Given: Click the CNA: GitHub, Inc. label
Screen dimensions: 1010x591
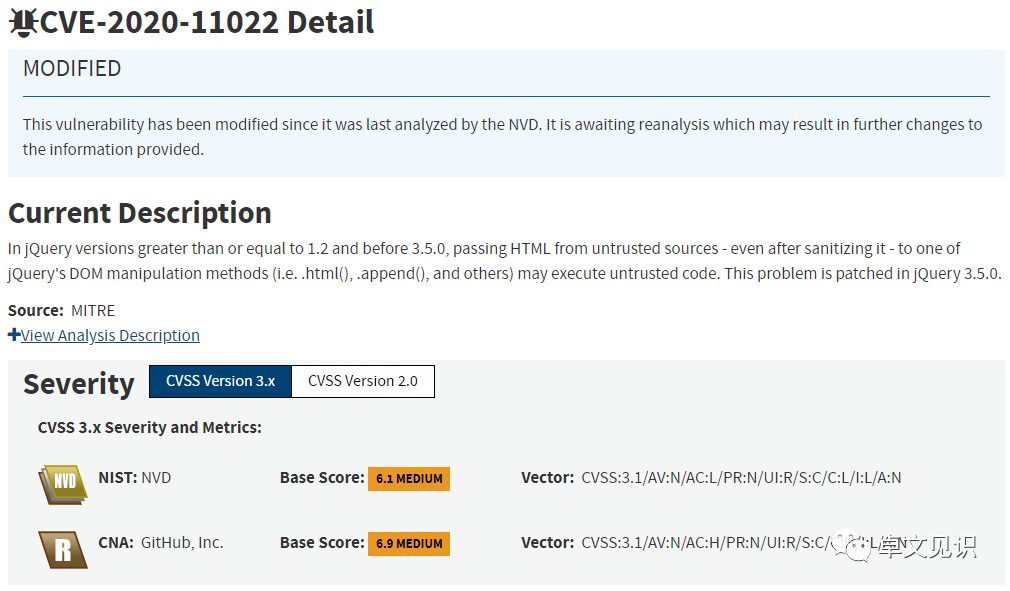Looking at the screenshot, I should [161, 543].
